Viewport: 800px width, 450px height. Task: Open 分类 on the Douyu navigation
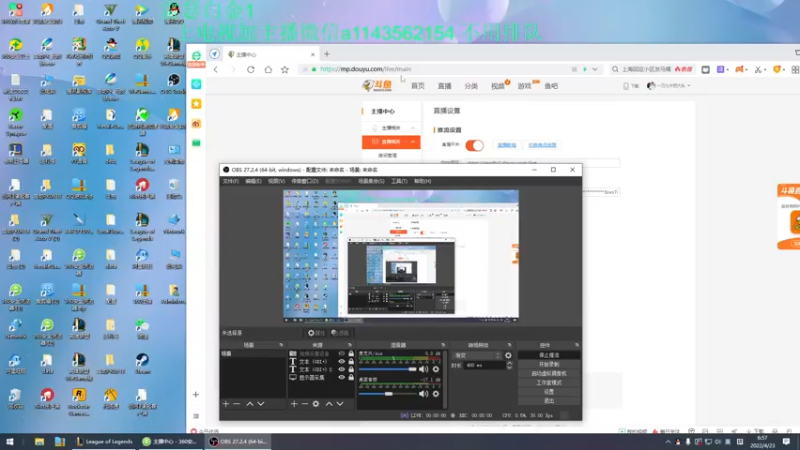pyautogui.click(x=471, y=86)
